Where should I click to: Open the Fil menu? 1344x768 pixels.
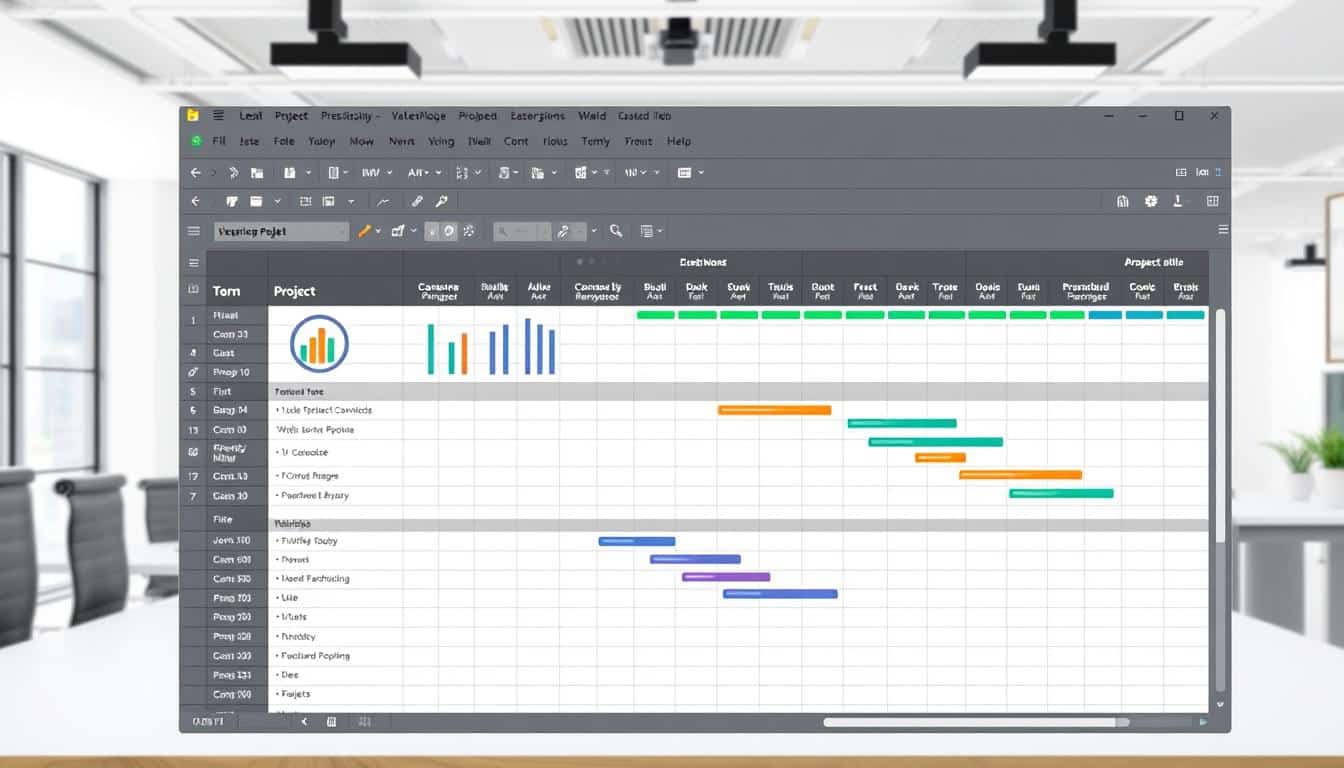(x=219, y=142)
